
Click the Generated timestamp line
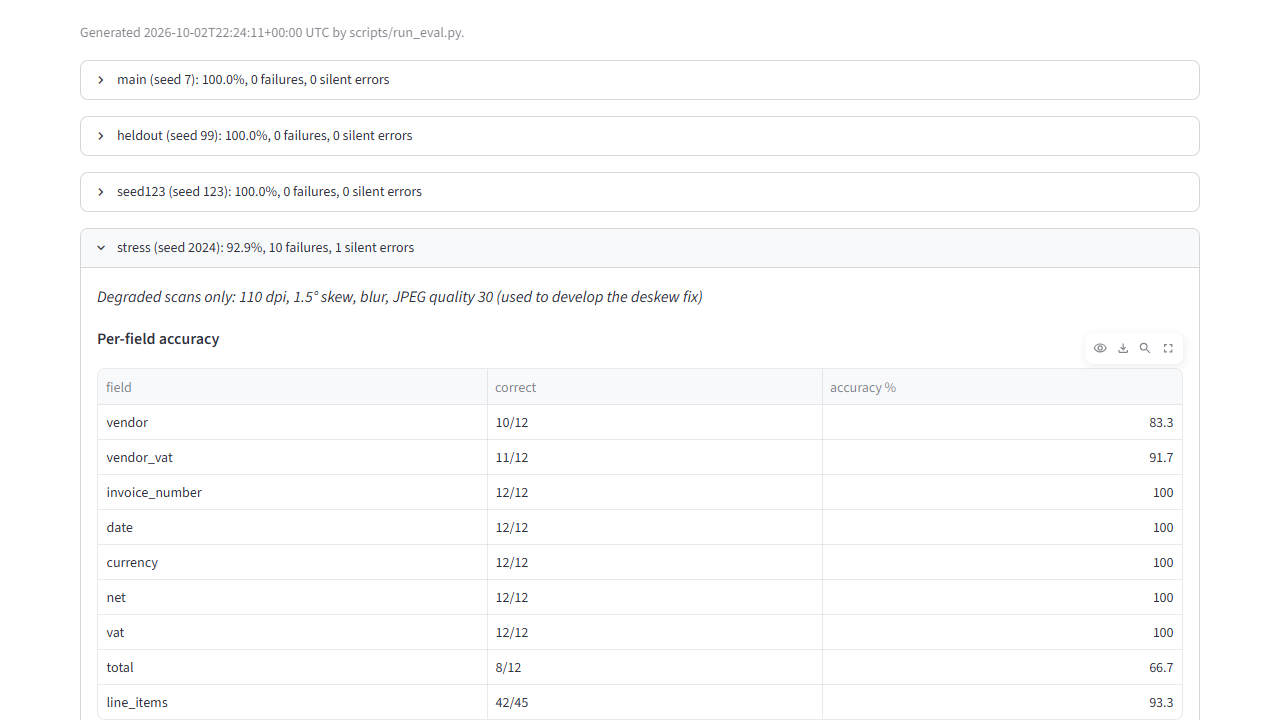272,32
